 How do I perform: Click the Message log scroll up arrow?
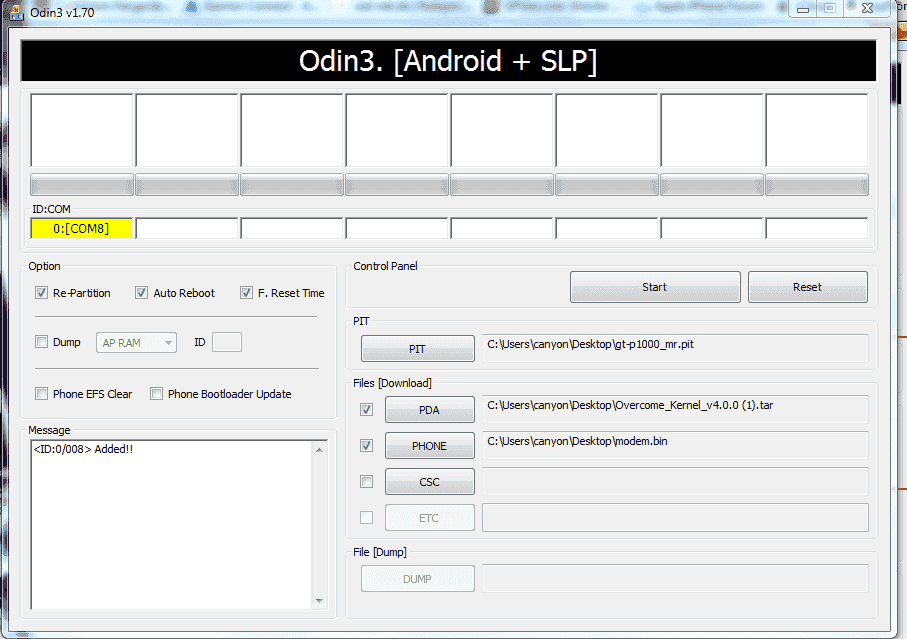point(319,449)
